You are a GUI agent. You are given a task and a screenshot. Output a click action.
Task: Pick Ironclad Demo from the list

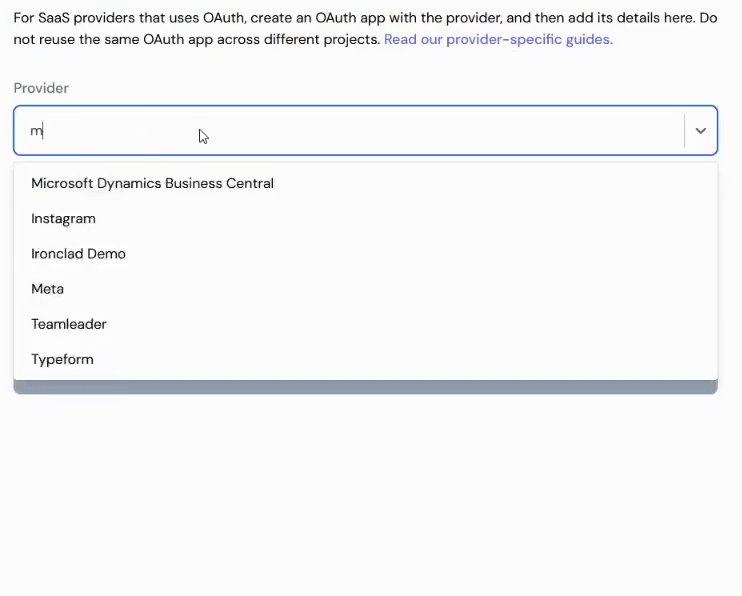(x=365, y=254)
